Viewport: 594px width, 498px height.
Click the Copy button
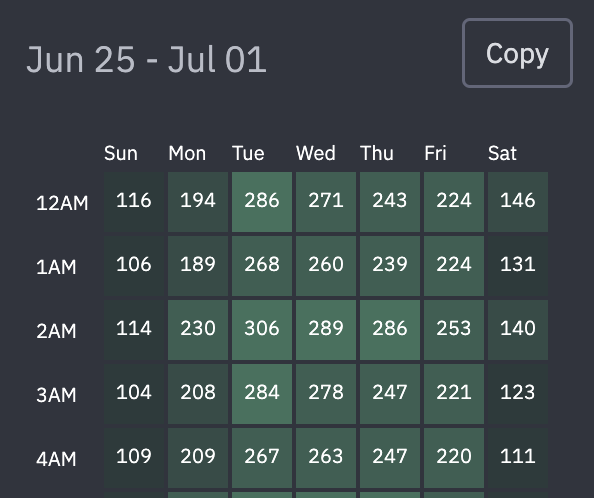pos(517,53)
